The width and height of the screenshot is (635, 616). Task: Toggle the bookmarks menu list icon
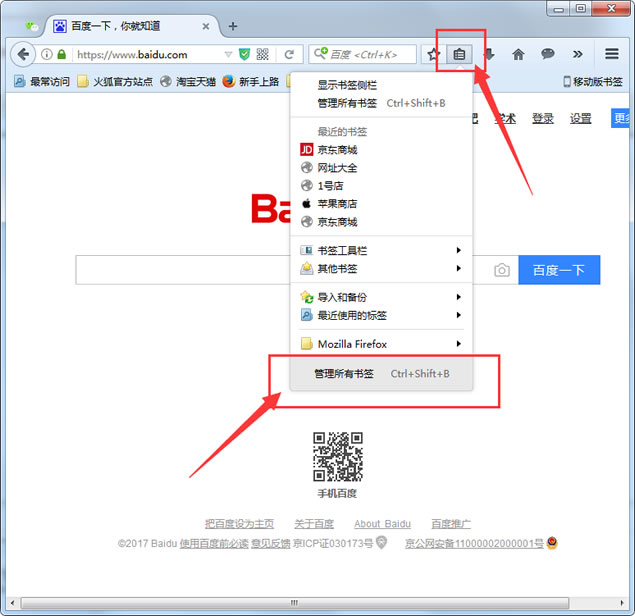point(459,54)
